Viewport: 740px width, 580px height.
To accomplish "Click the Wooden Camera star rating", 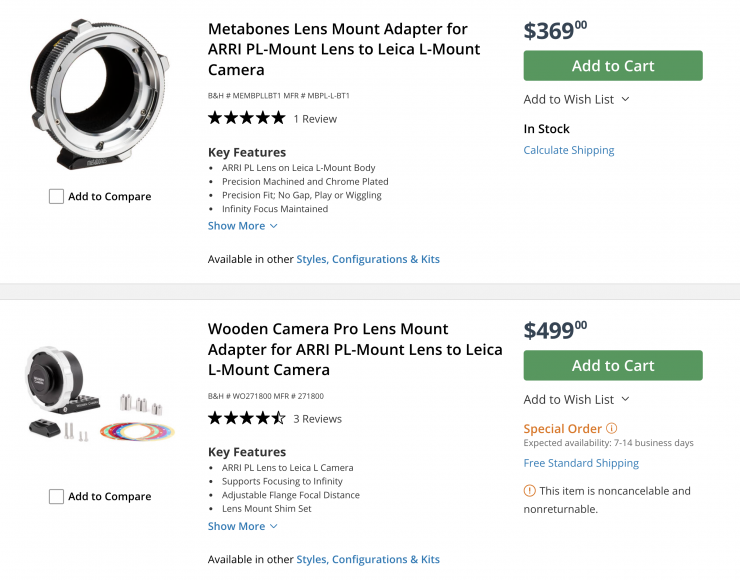I will click(246, 418).
